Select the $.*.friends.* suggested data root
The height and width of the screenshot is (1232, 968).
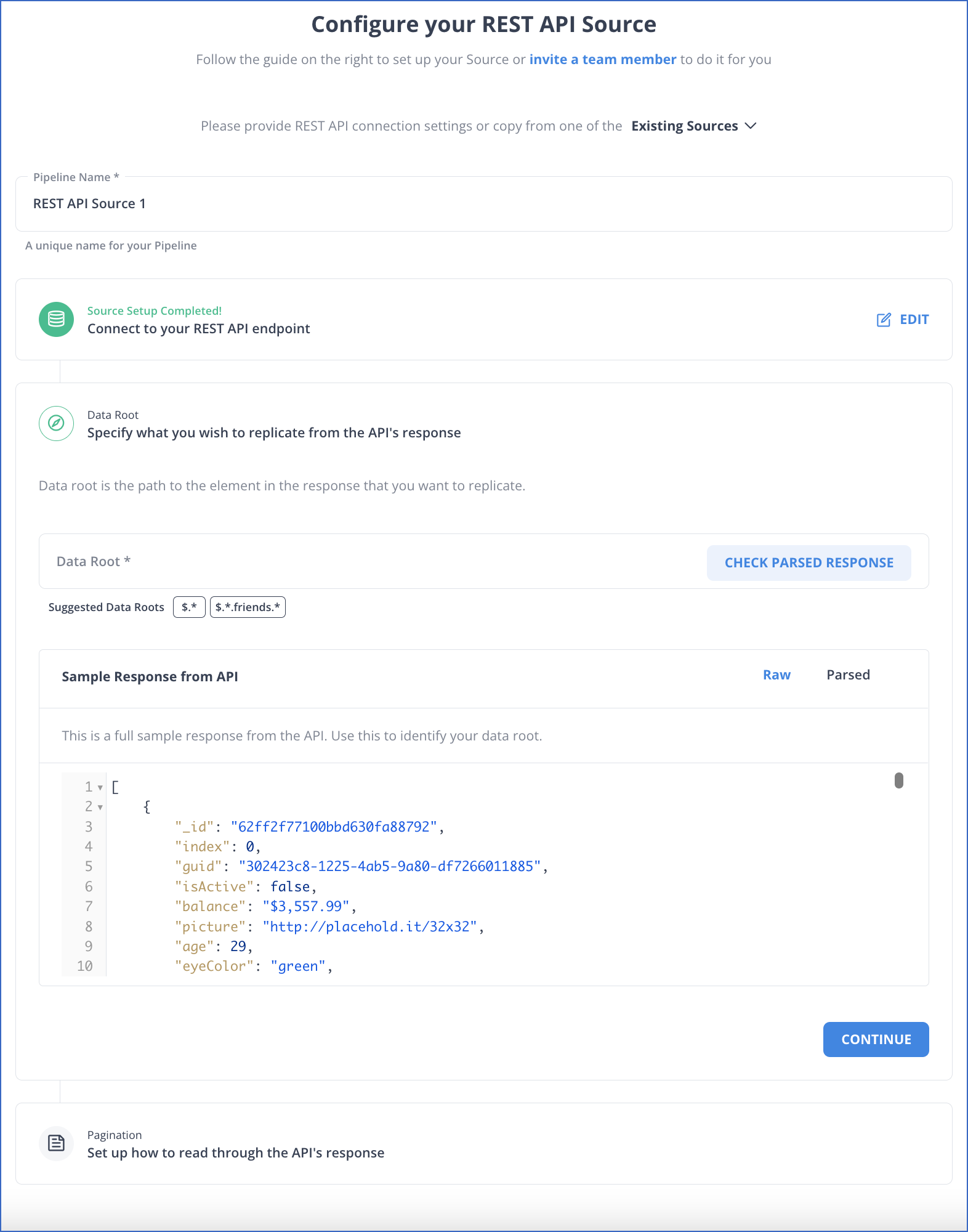[248, 607]
